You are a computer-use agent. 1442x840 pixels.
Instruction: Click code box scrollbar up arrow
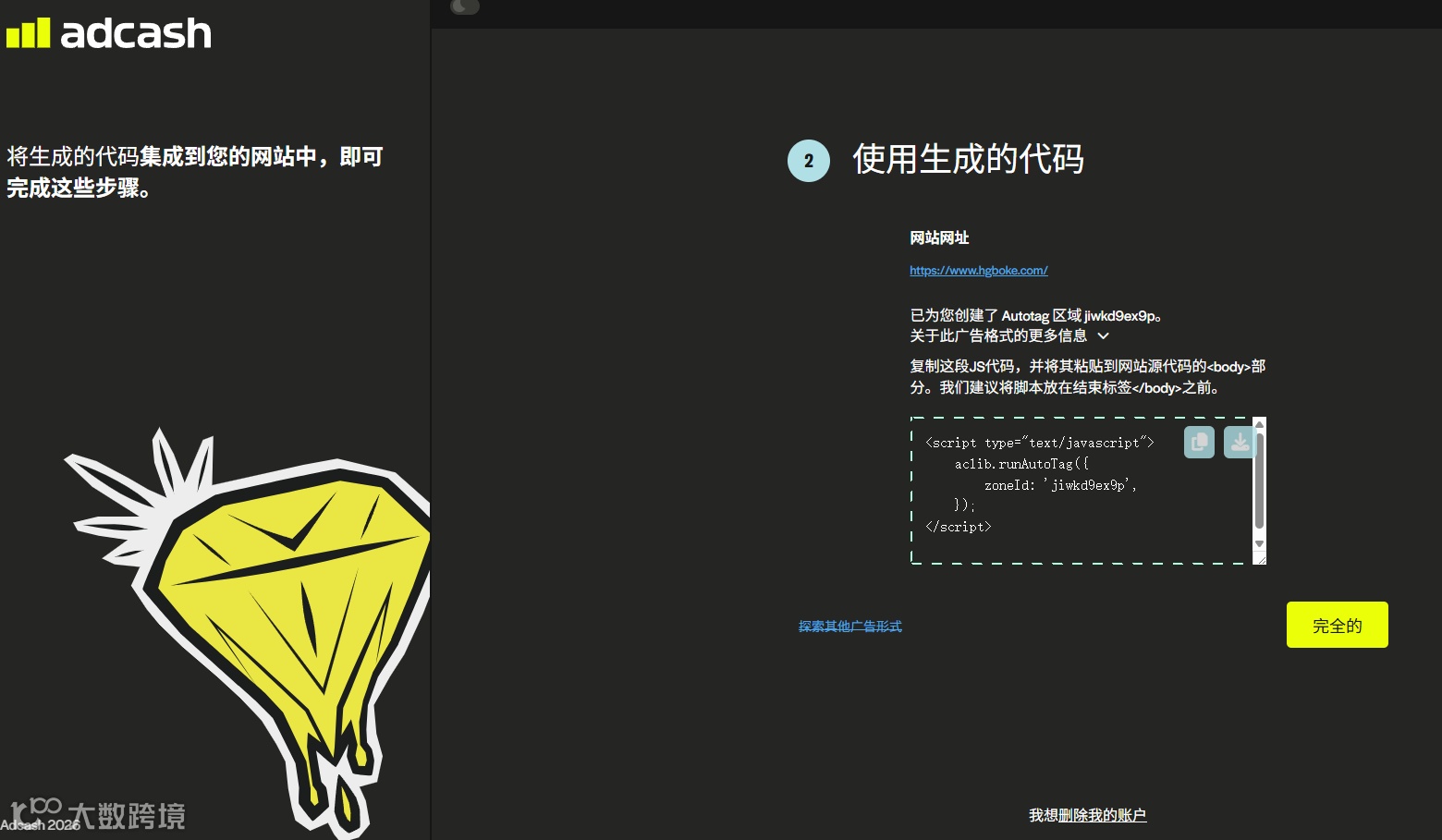click(x=1259, y=423)
